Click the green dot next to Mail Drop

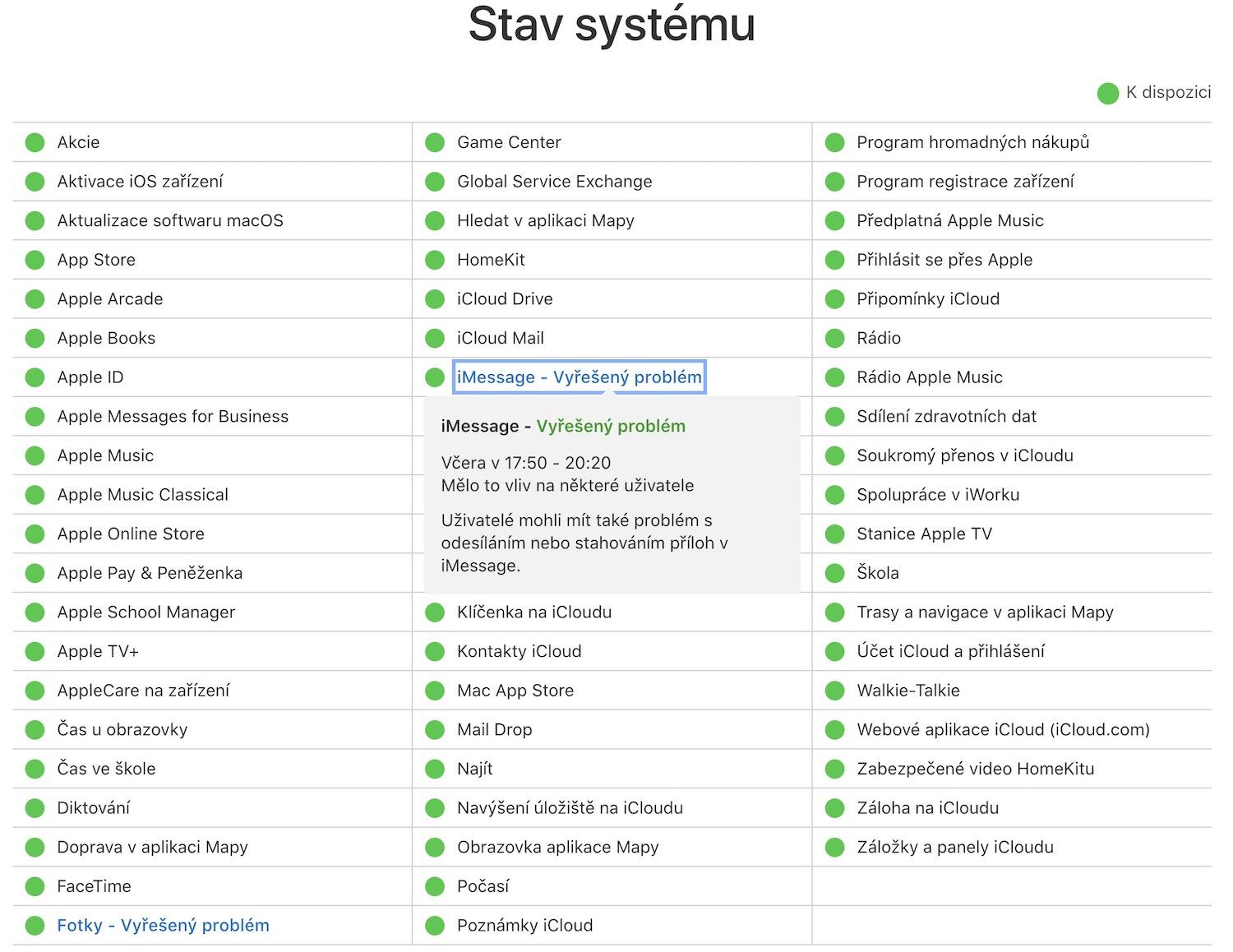coord(435,730)
